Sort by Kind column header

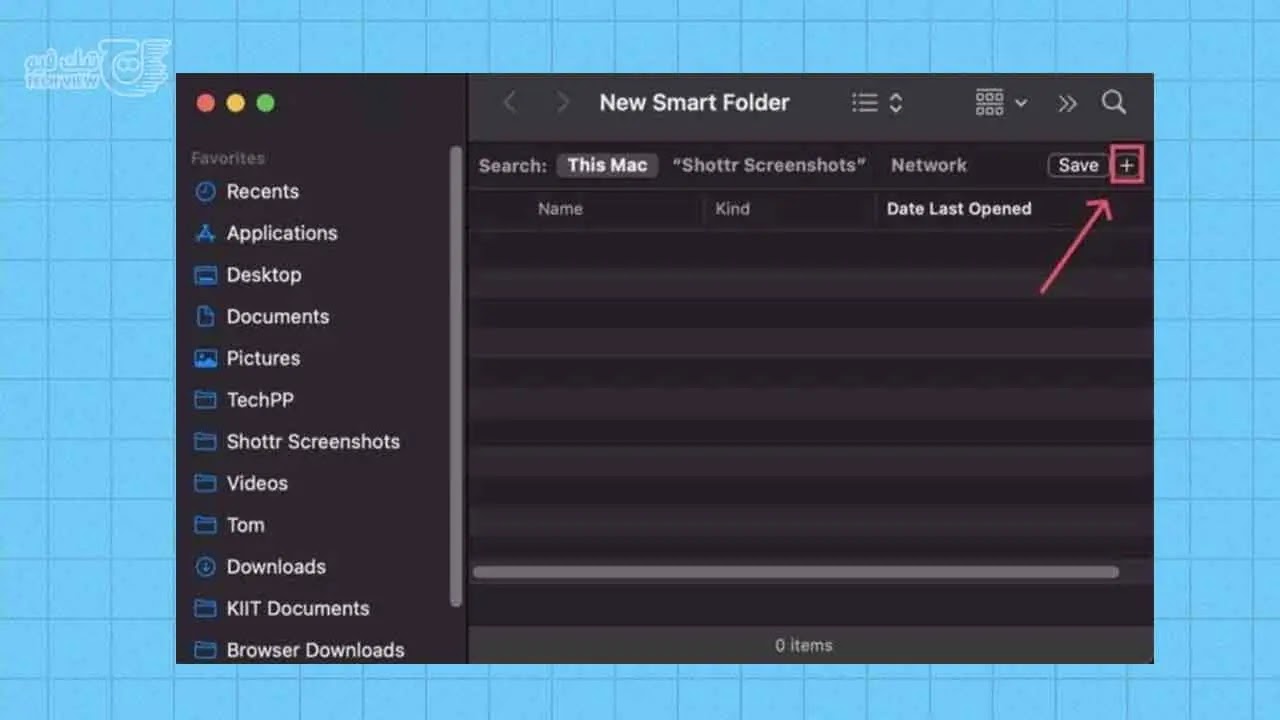click(732, 209)
